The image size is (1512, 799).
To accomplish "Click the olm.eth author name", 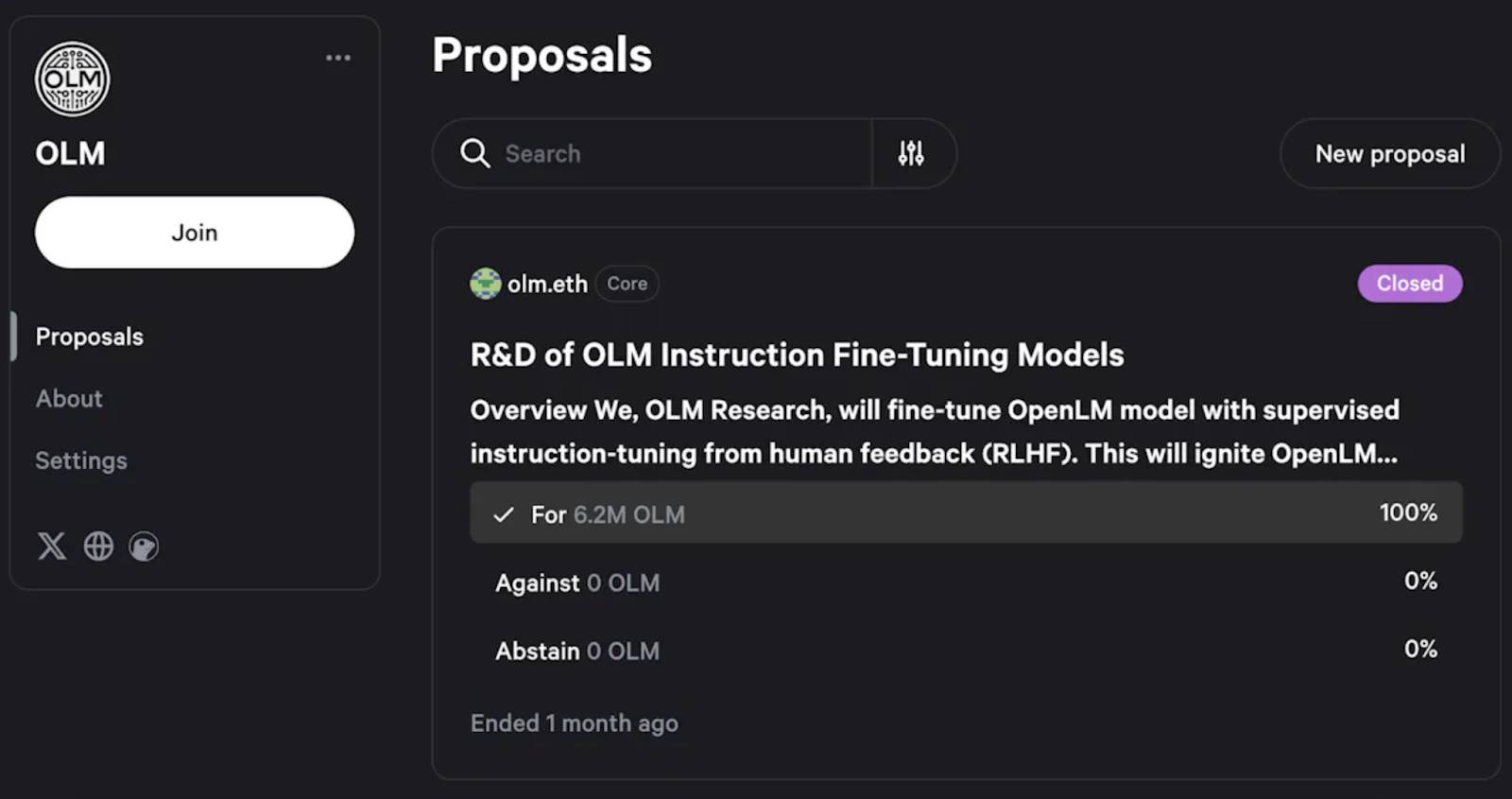I will click(547, 284).
